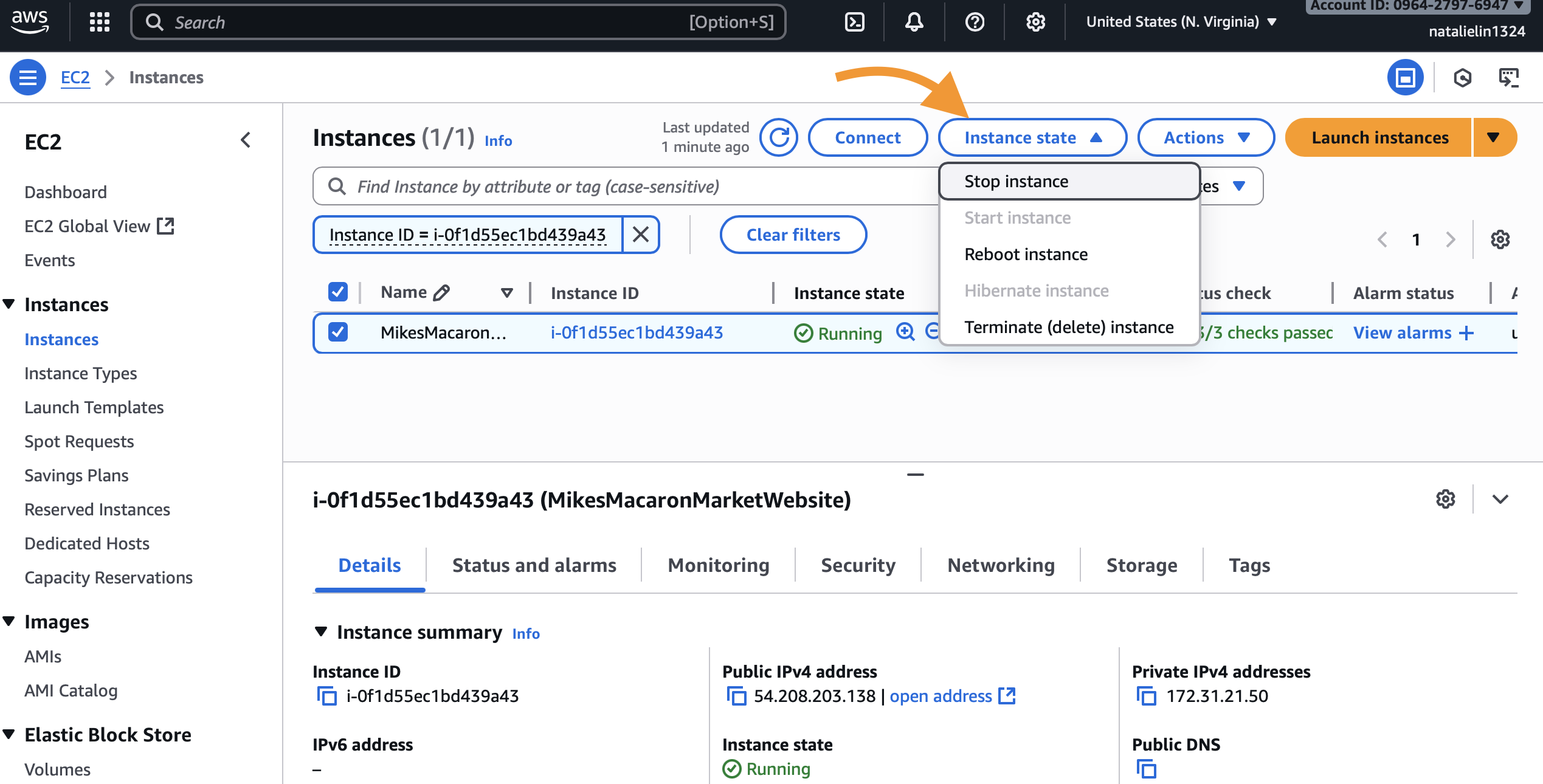
Task: Switch to the Networking tab
Action: (1001, 565)
